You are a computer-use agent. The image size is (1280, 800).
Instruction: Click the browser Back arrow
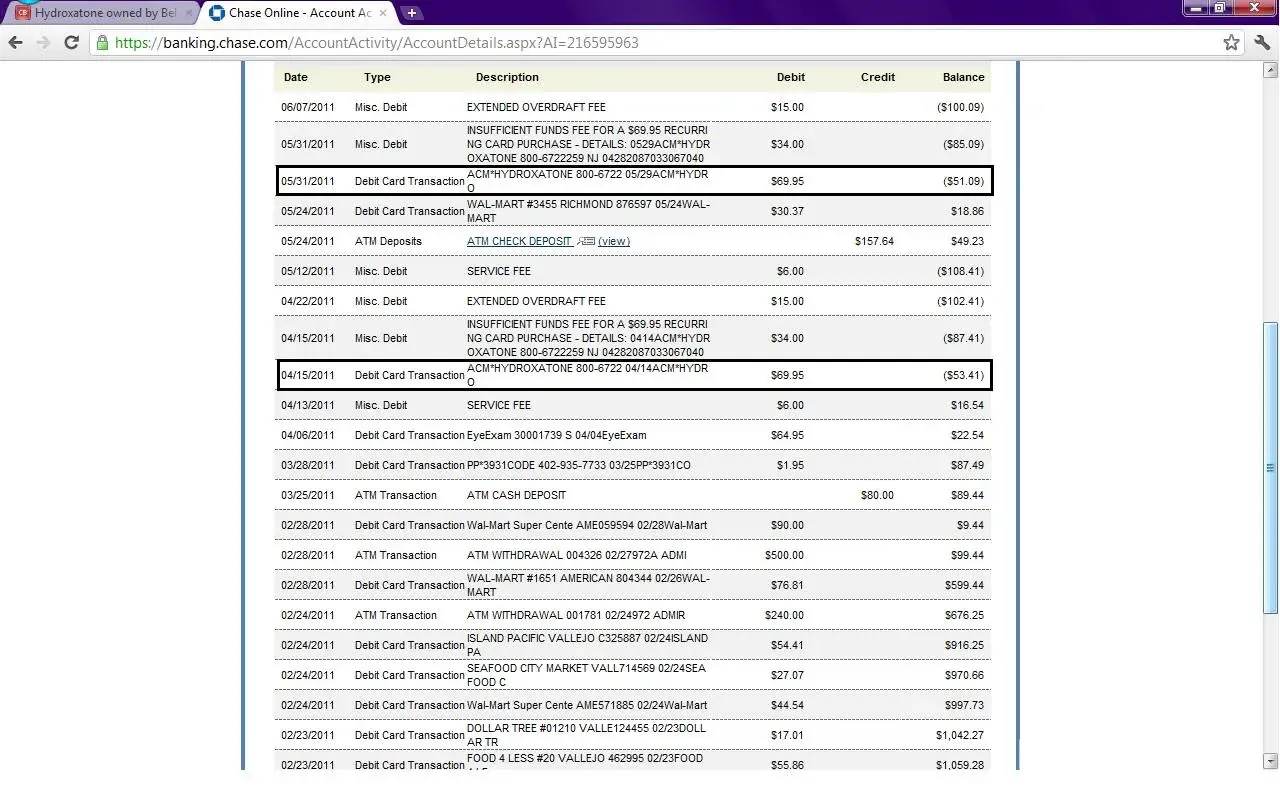[16, 42]
